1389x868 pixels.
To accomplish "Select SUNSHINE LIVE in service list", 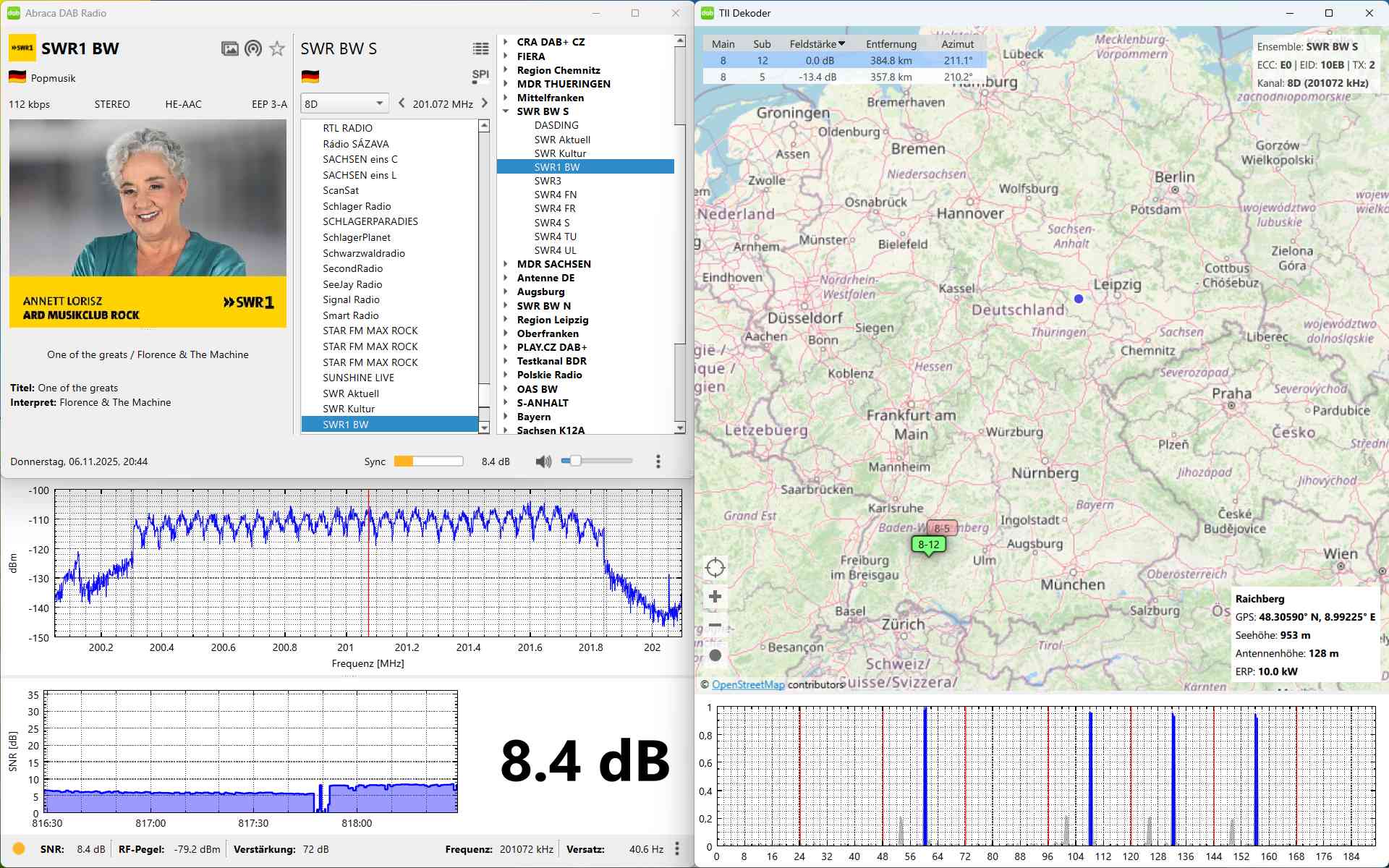I will 358,378.
